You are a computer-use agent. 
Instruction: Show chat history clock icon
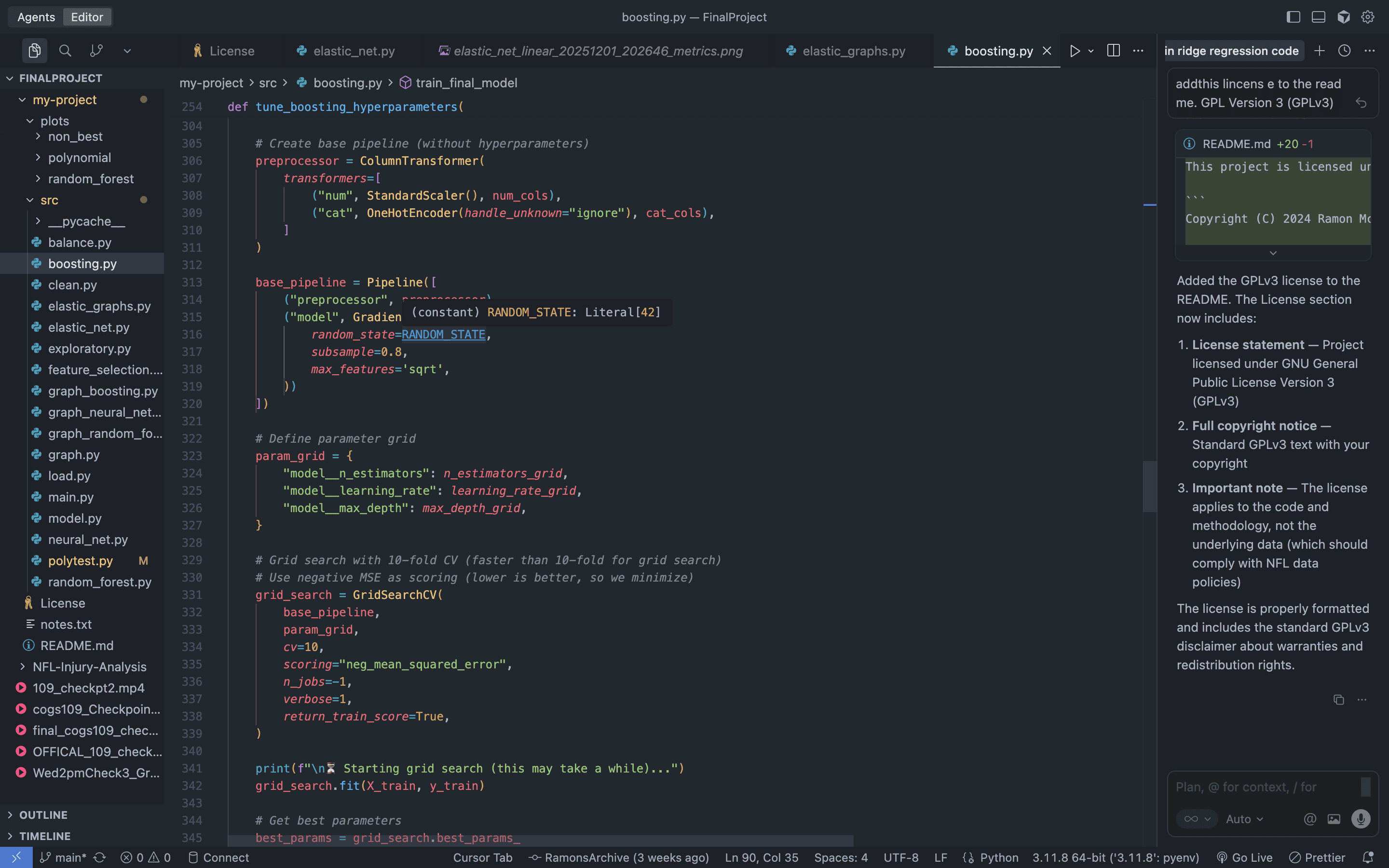coord(1344,51)
